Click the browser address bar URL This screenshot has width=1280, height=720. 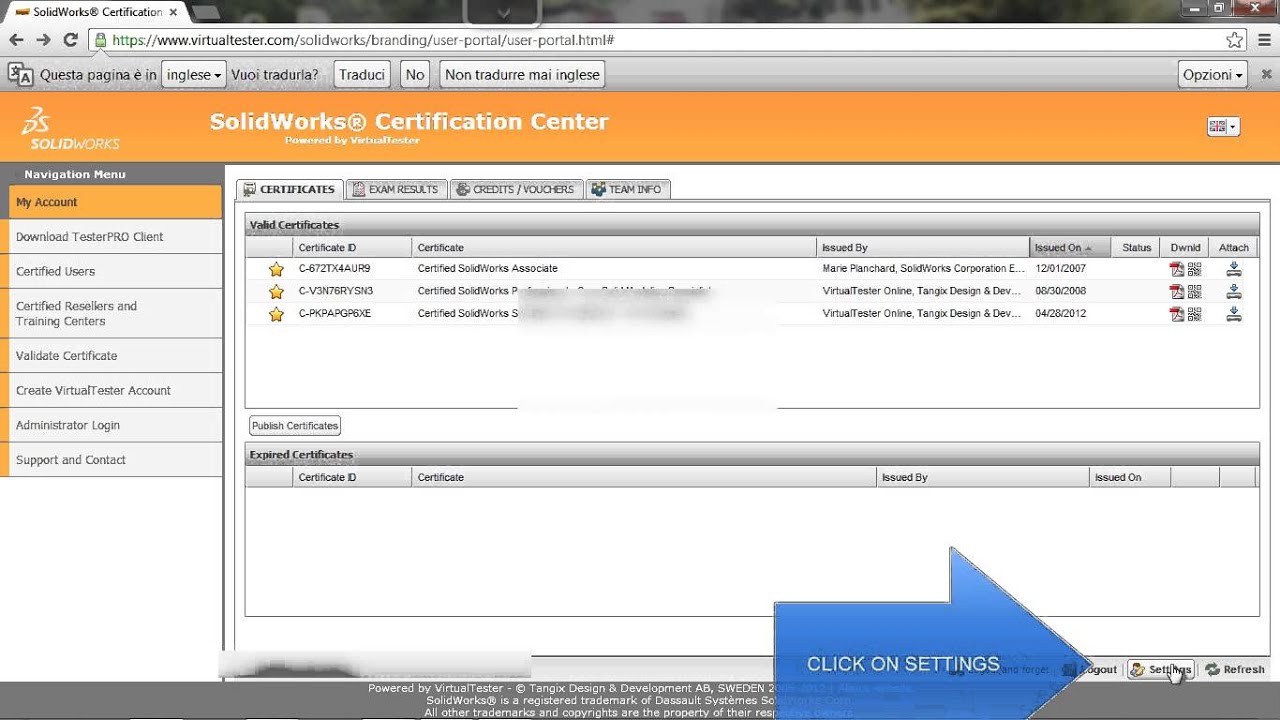pos(363,41)
